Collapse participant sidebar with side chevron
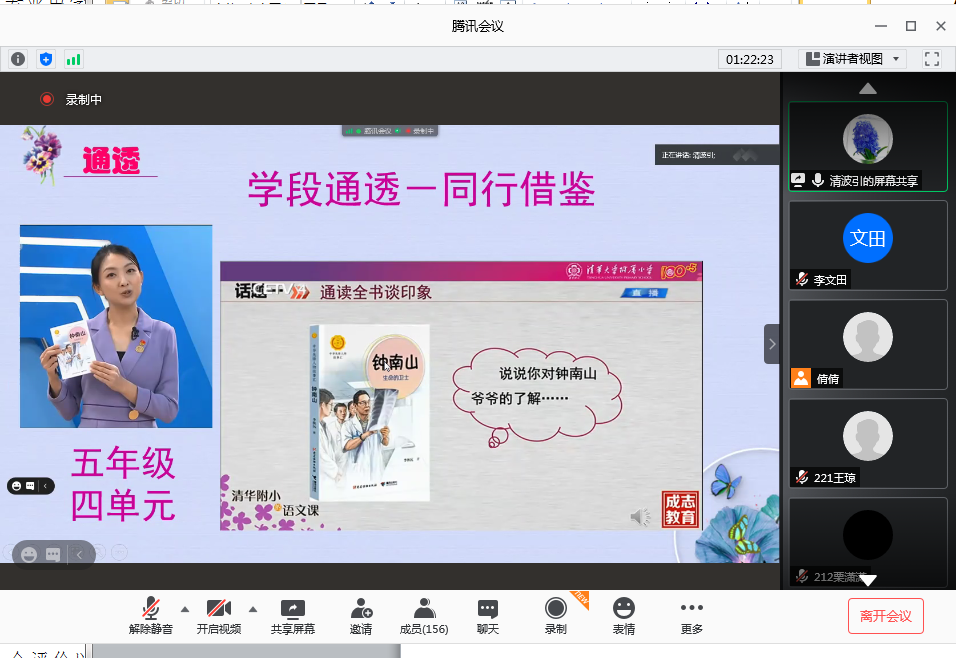 pyautogui.click(x=772, y=344)
